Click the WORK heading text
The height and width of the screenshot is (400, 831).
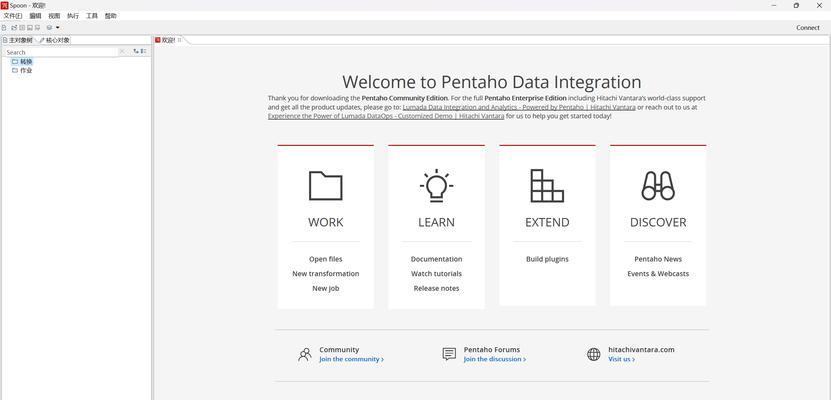click(325, 222)
